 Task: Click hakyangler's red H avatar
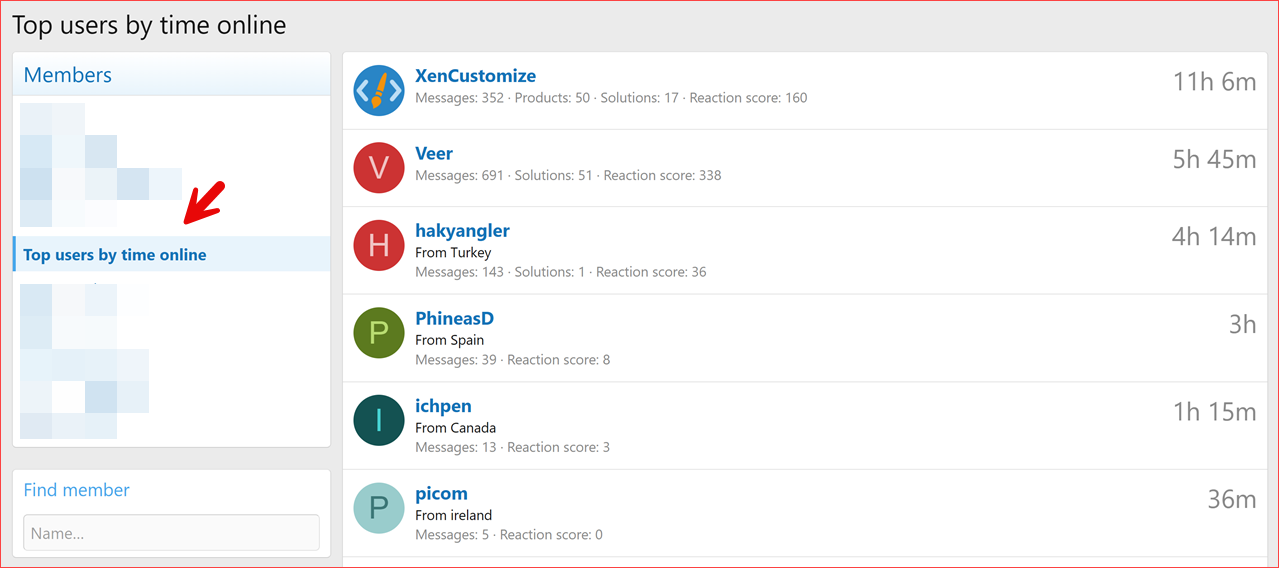(378, 246)
